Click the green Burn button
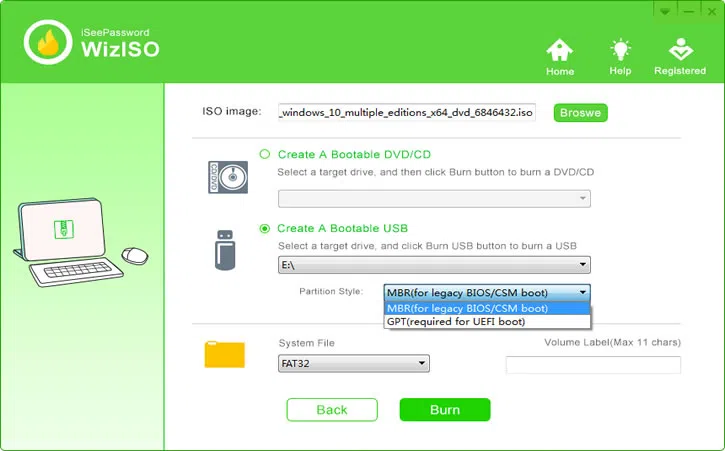This screenshot has height=451, width=725. [445, 410]
